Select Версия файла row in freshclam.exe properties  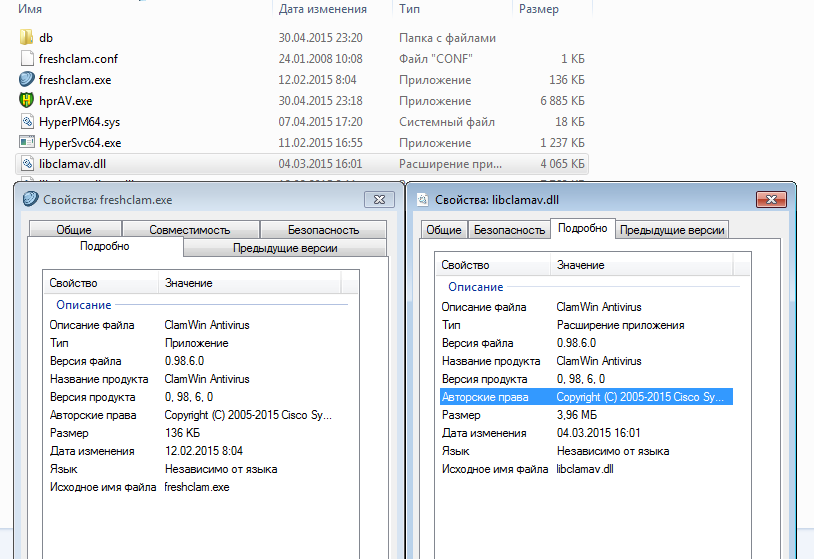[194, 361]
